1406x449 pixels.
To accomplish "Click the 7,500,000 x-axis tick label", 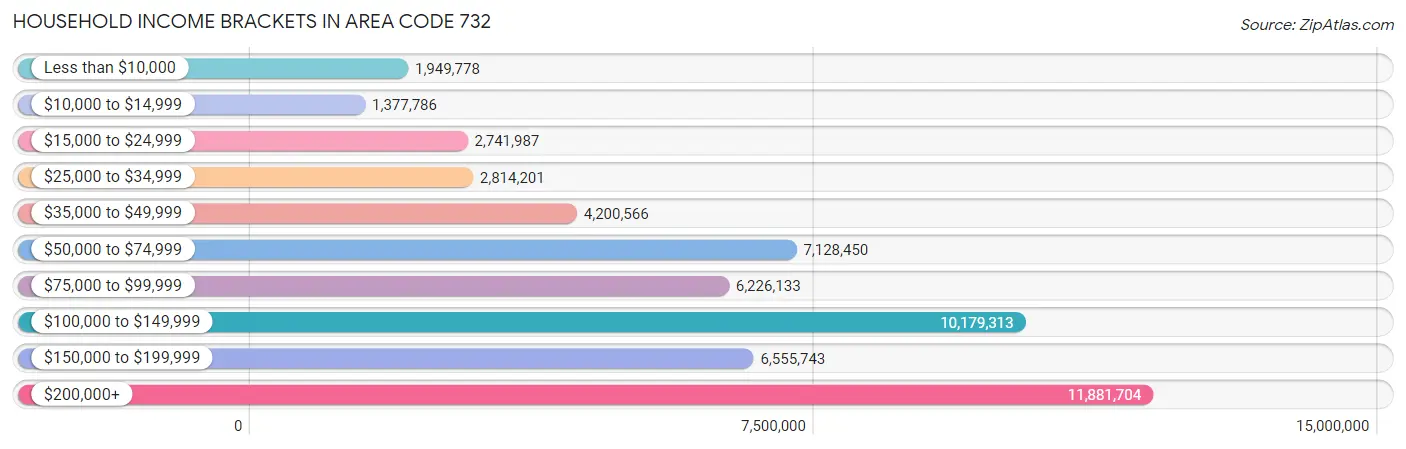I will 773,426.
